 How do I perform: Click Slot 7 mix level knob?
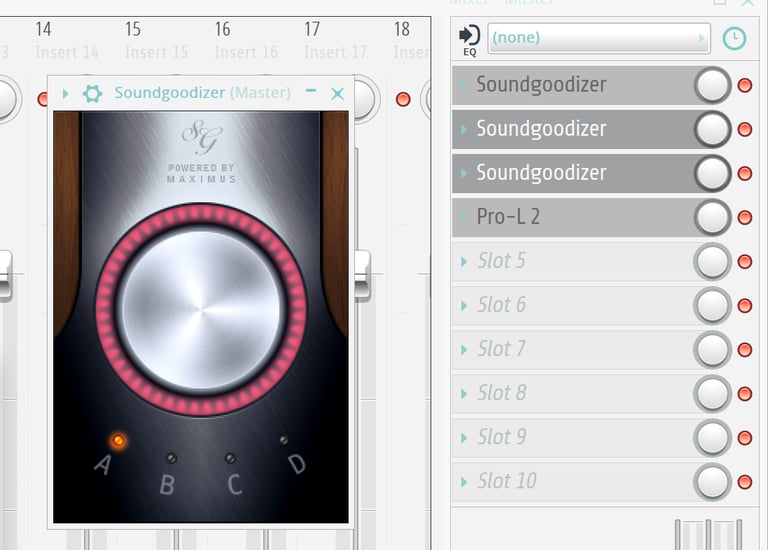point(713,349)
